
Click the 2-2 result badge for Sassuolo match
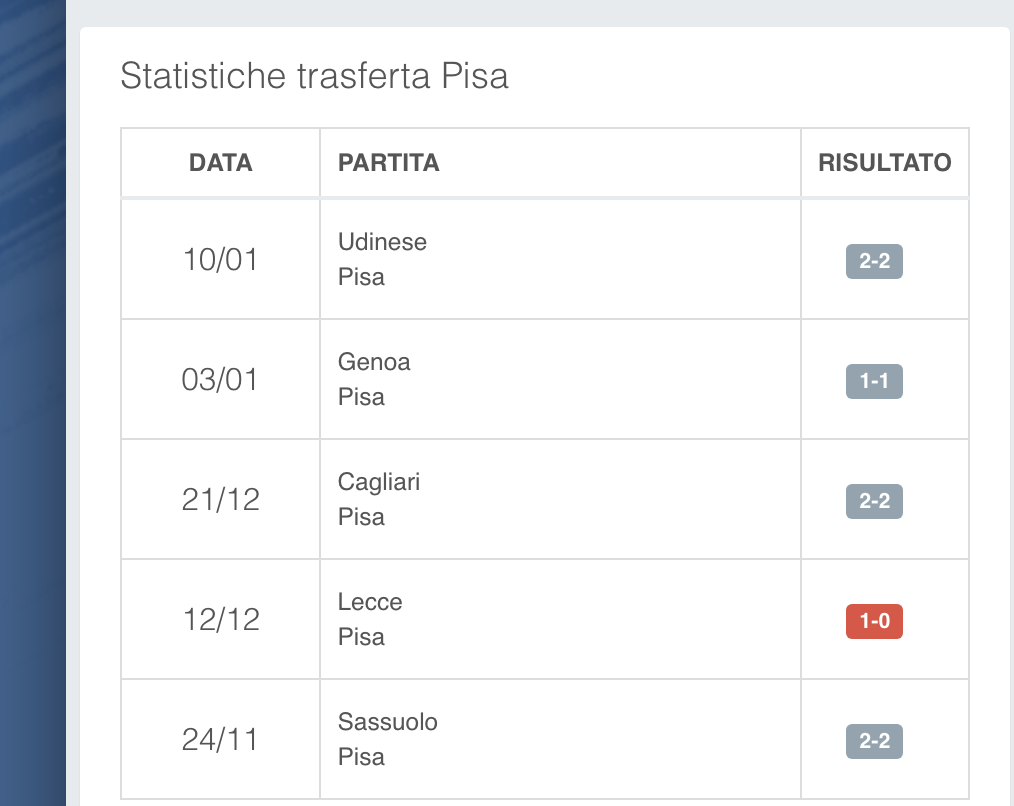(874, 742)
